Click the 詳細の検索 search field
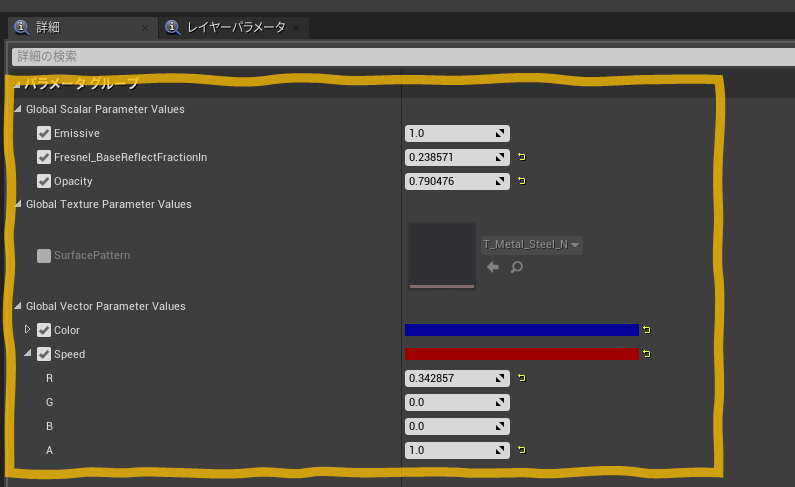The height and width of the screenshot is (487, 795). point(404,56)
